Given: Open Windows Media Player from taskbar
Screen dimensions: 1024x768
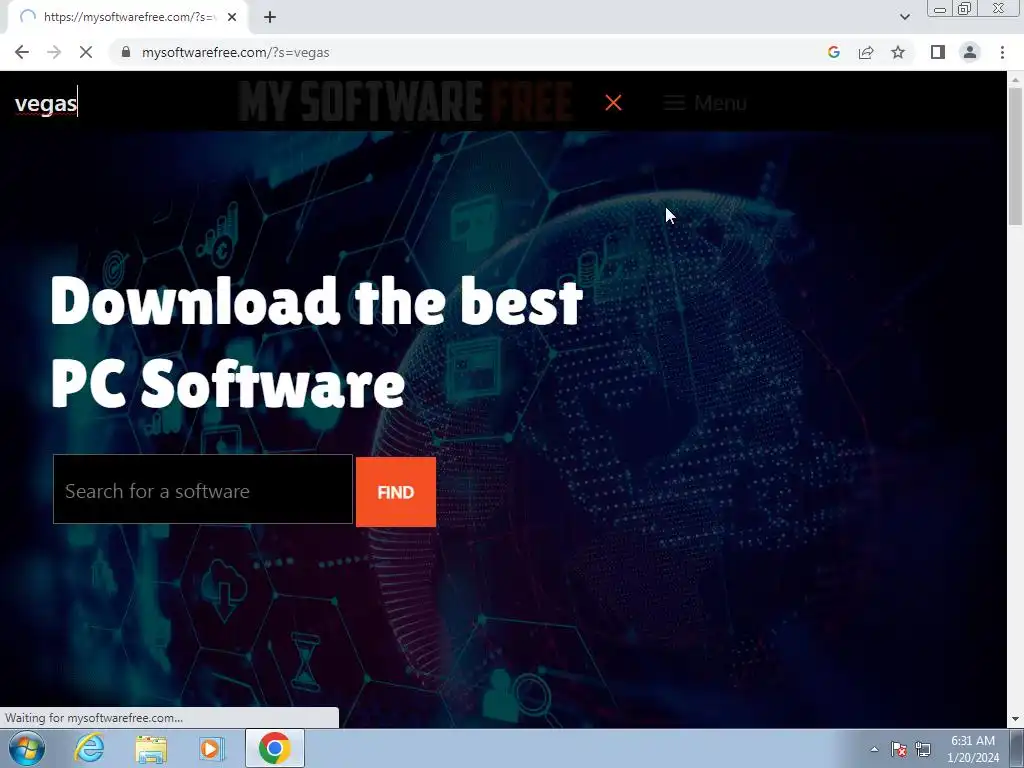Looking at the screenshot, I should pyautogui.click(x=212, y=748).
